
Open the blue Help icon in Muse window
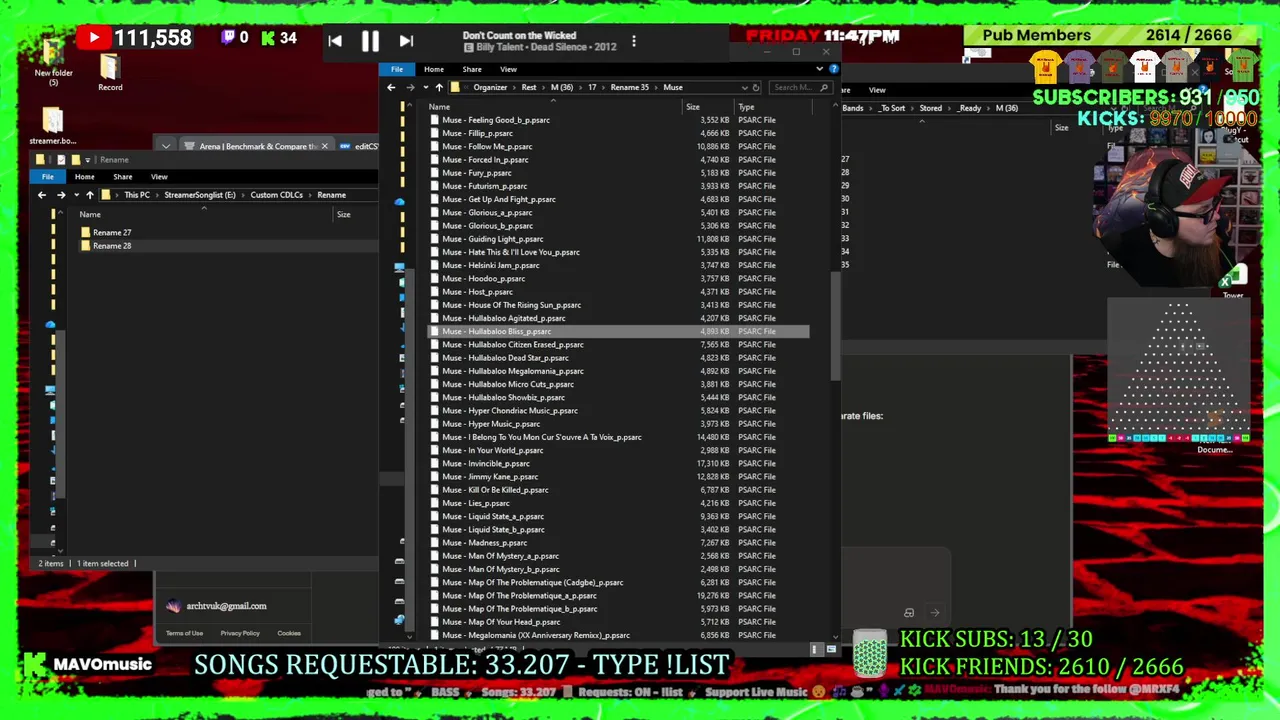tap(833, 69)
